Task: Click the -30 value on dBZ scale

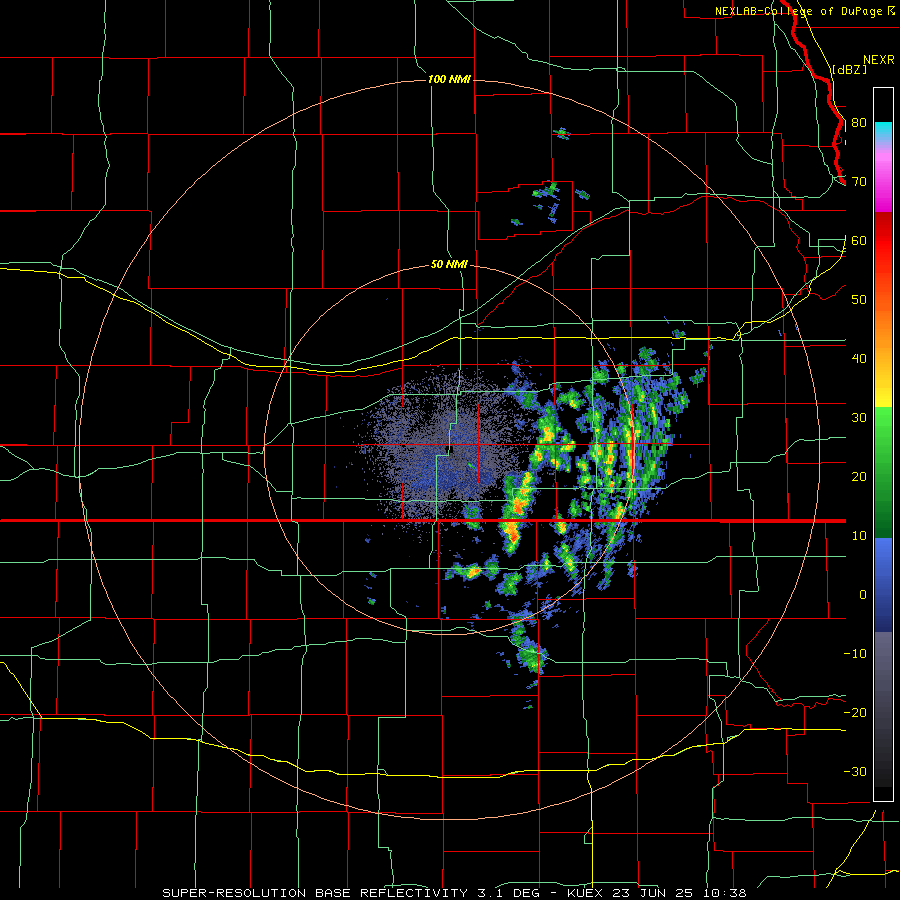Action: (855, 772)
